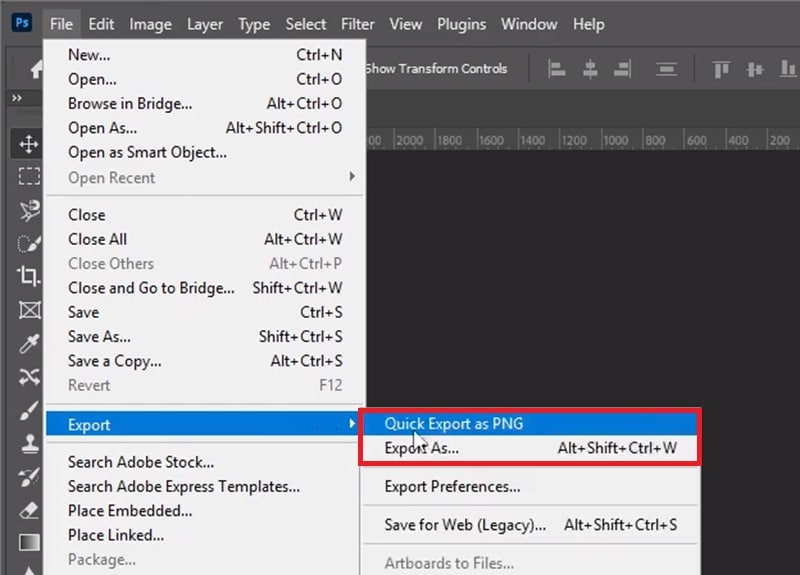Viewport: 800px width, 575px height.
Task: Choose Place Linked...
Action: pos(205,535)
